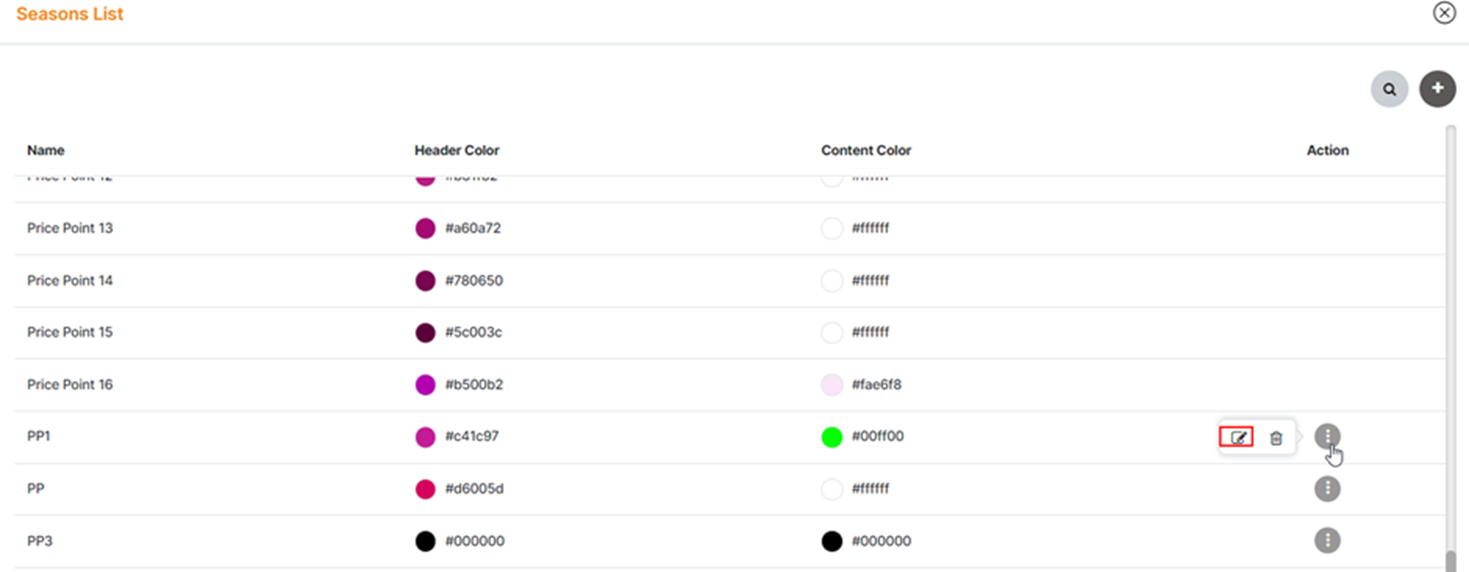1469x572 pixels.
Task: Click the green #00ff00 content color swatch
Action: pyautogui.click(x=832, y=437)
